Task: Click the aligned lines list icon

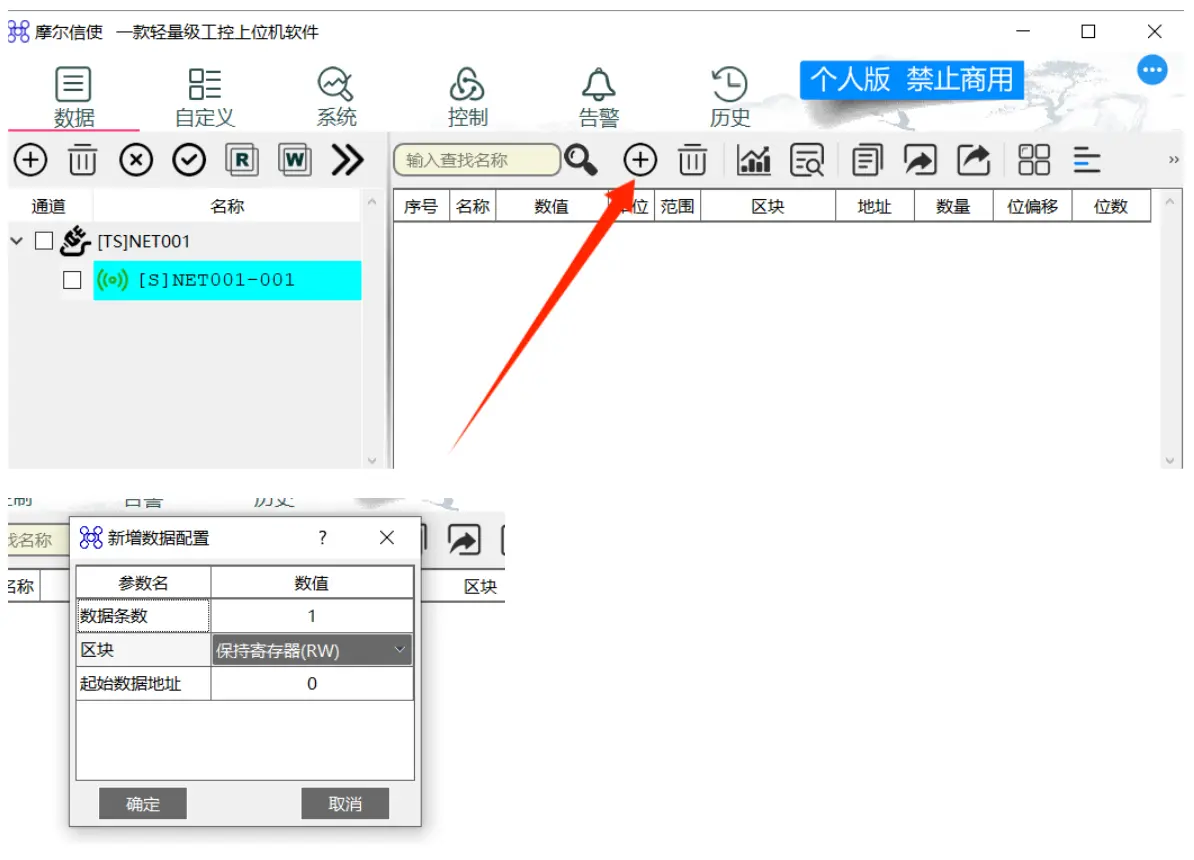Action: tap(1087, 160)
